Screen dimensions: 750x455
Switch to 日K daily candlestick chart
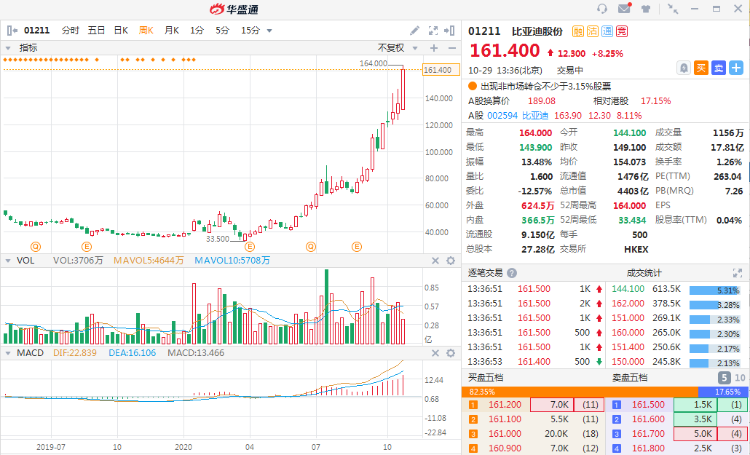[x=121, y=31]
